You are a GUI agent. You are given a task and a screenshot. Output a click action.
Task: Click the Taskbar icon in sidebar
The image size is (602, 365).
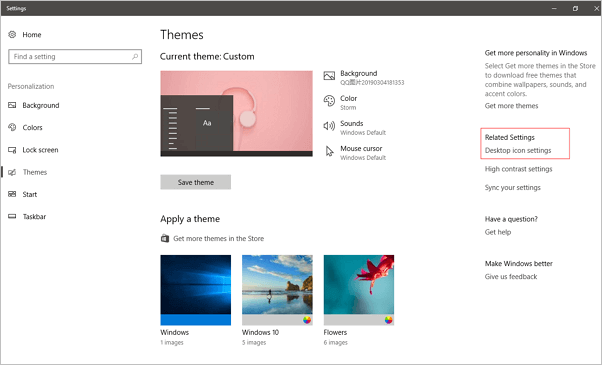(x=12, y=216)
